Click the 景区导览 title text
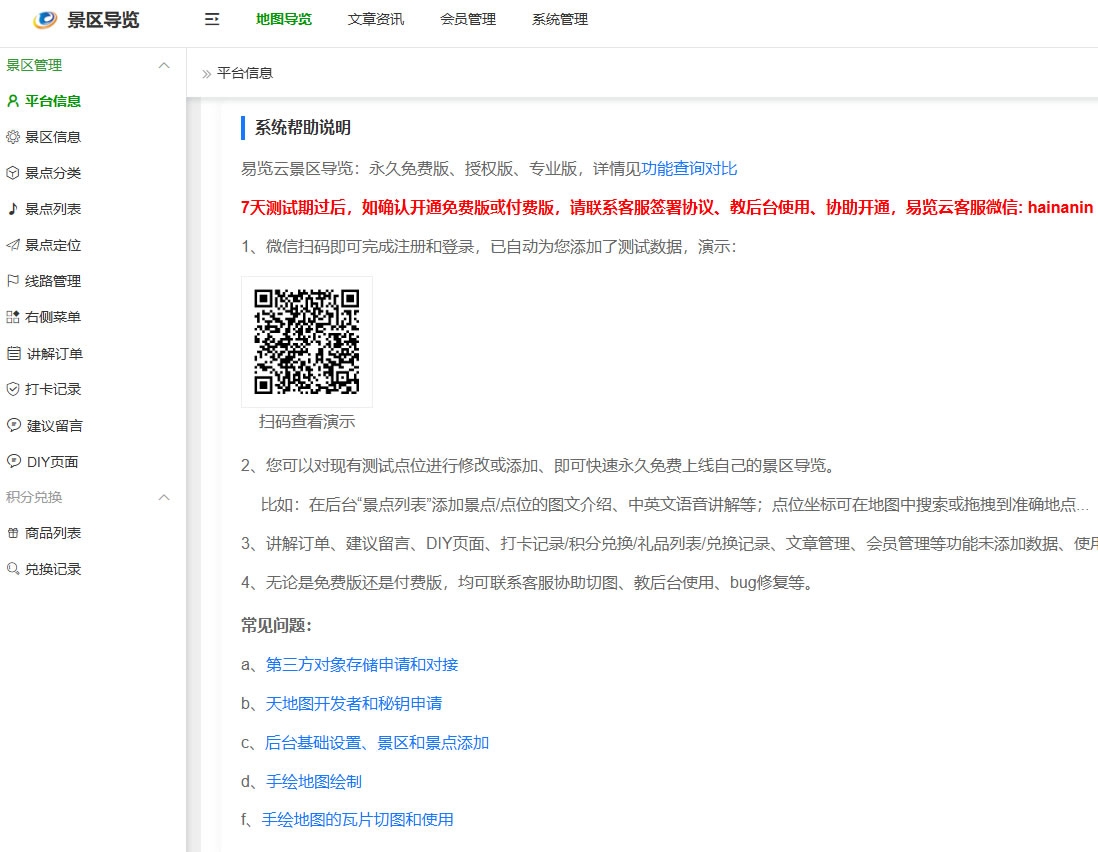The width and height of the screenshot is (1098, 852). (103, 20)
